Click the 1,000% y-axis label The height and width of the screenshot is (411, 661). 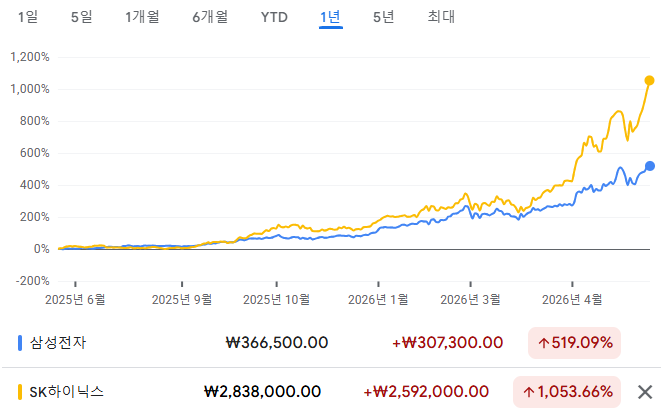30,89
